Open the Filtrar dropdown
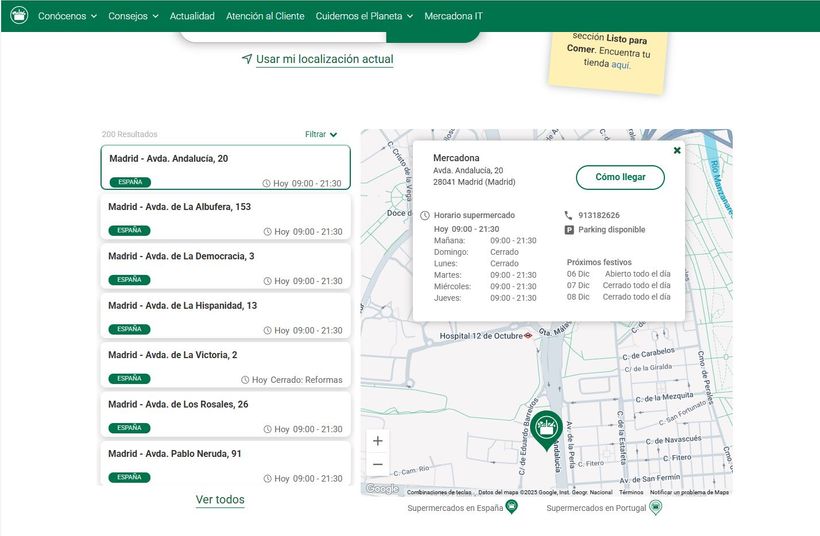Viewport: 820px width, 536px height. 321,134
